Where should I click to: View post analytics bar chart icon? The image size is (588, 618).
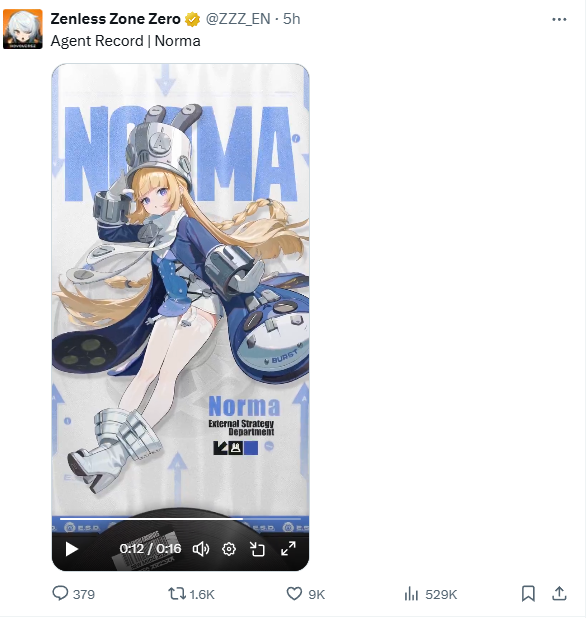pos(411,594)
